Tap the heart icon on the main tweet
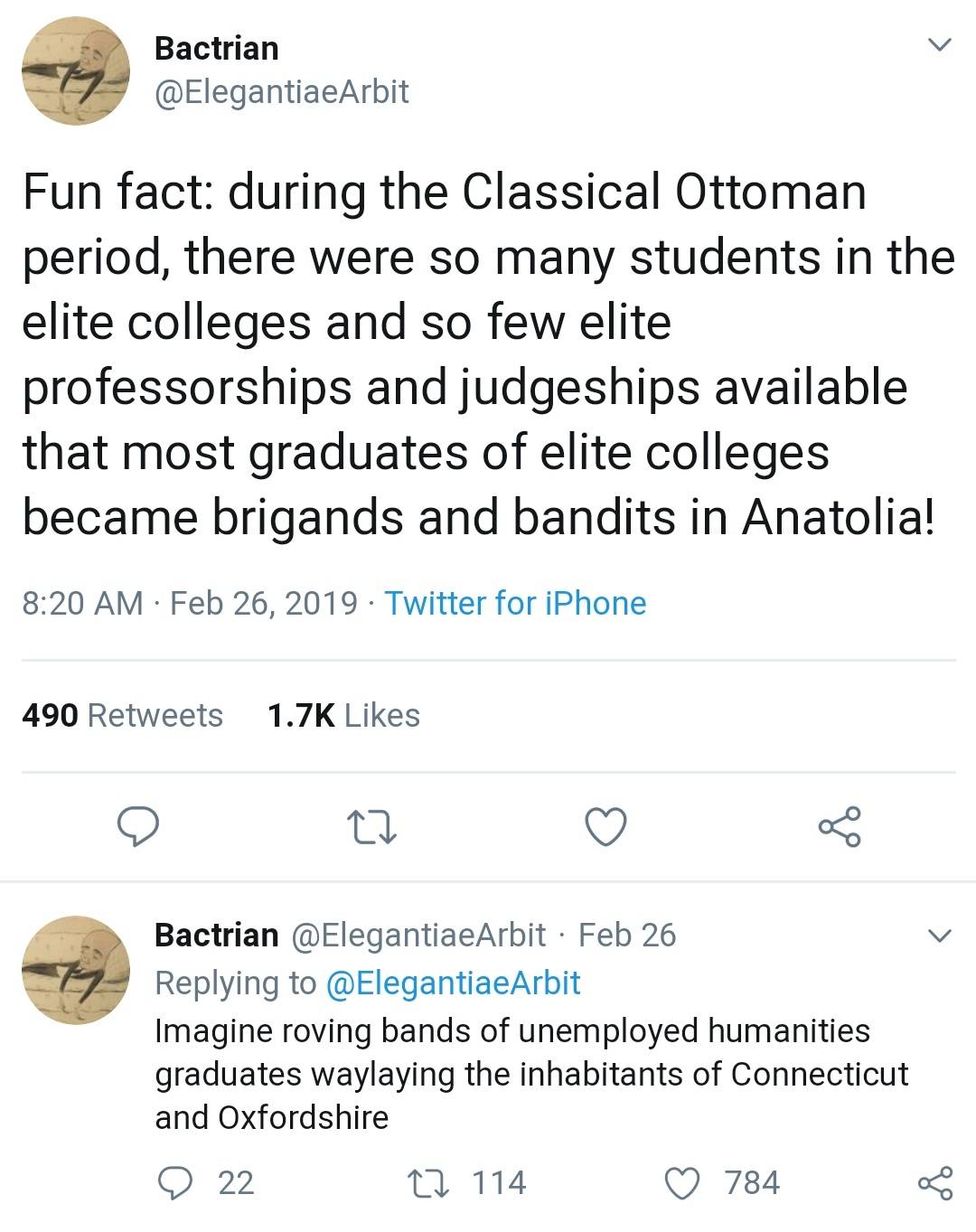 (607, 825)
